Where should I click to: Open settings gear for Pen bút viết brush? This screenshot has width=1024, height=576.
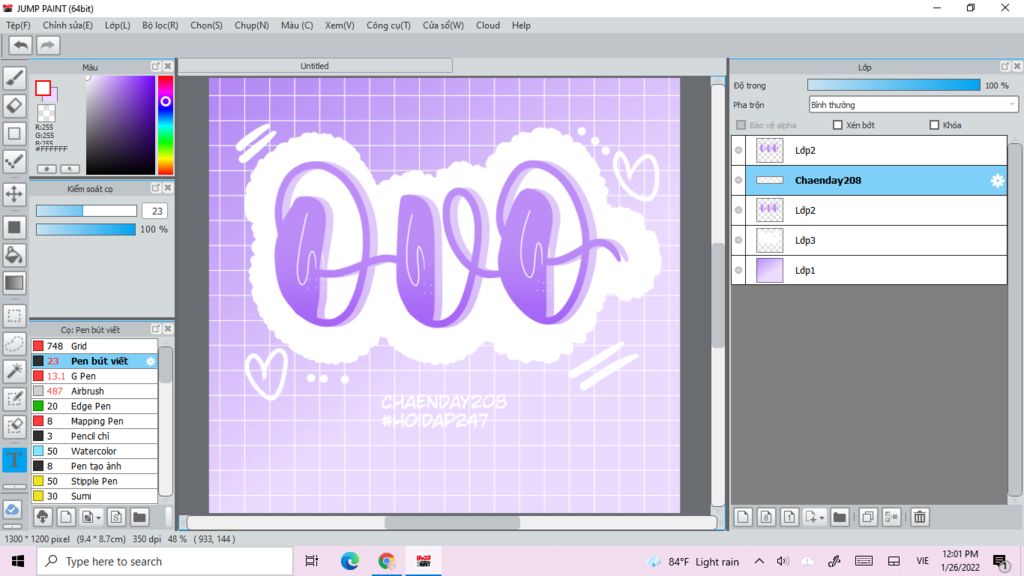150,361
